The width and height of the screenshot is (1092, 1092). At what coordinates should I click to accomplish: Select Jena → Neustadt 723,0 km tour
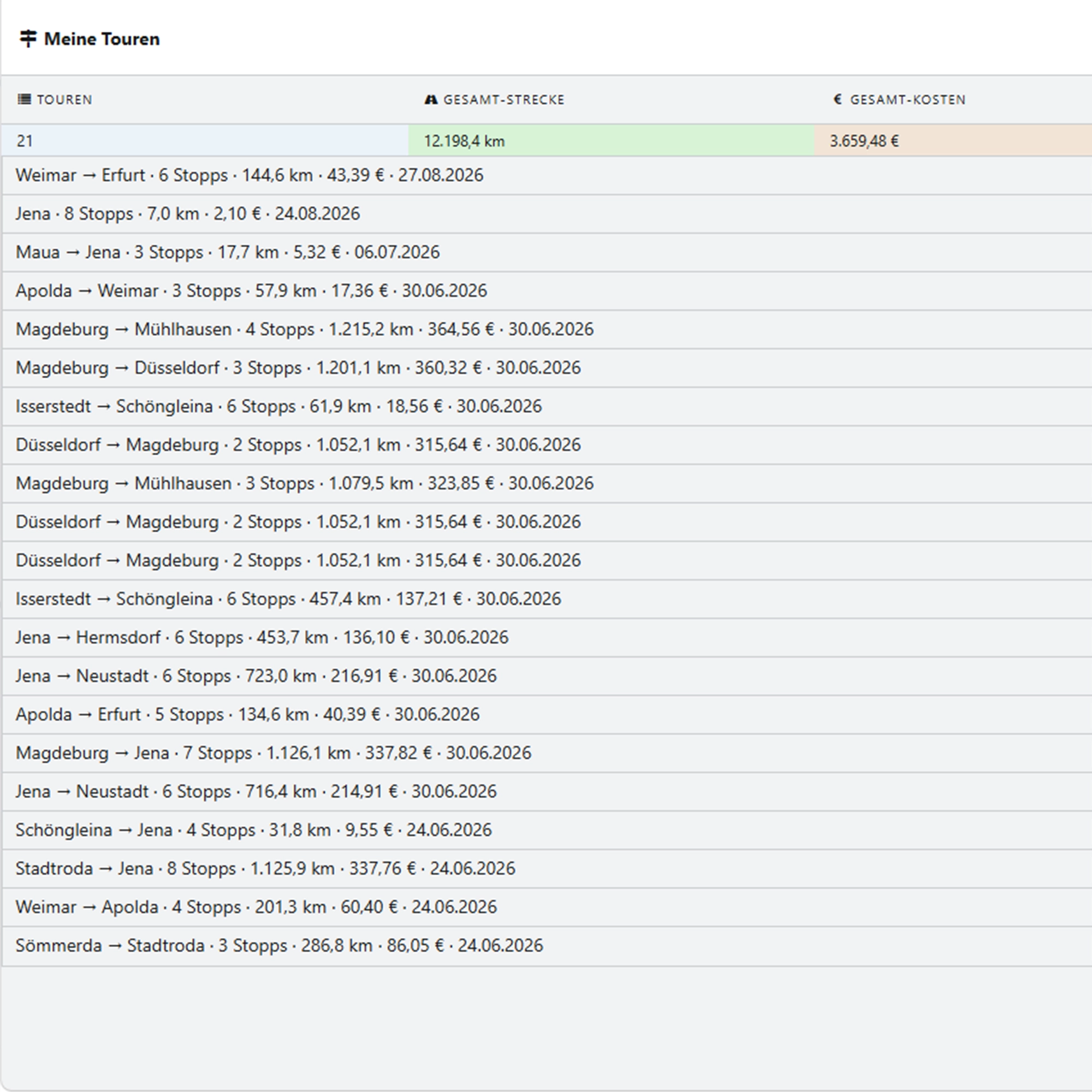tap(547, 676)
